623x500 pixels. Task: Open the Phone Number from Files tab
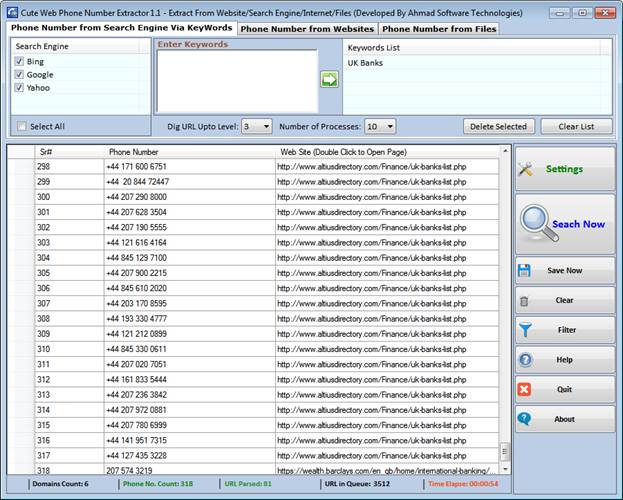tap(438, 29)
